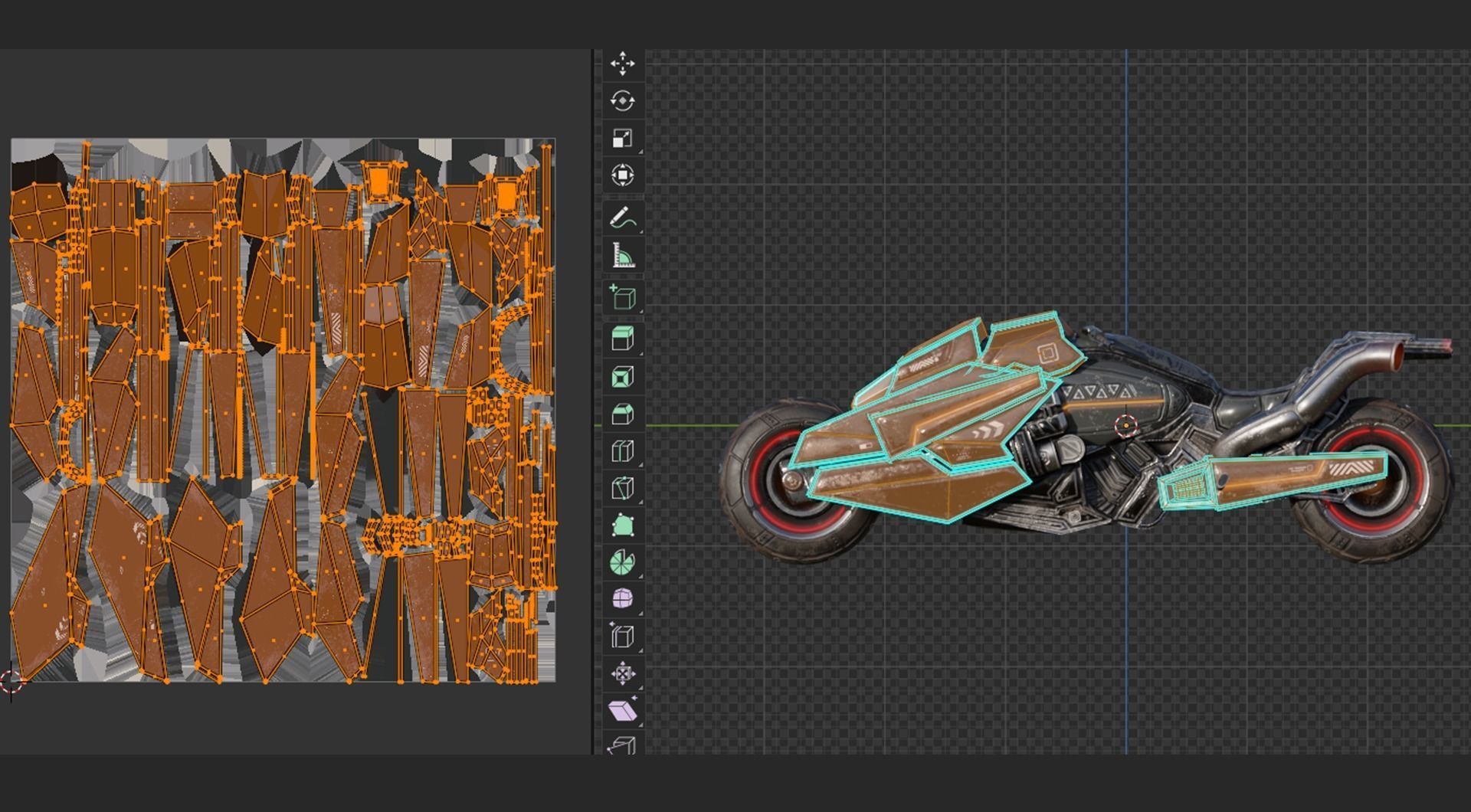Activate the Annotate pencil tool
The height and width of the screenshot is (812, 1471).
(622, 218)
